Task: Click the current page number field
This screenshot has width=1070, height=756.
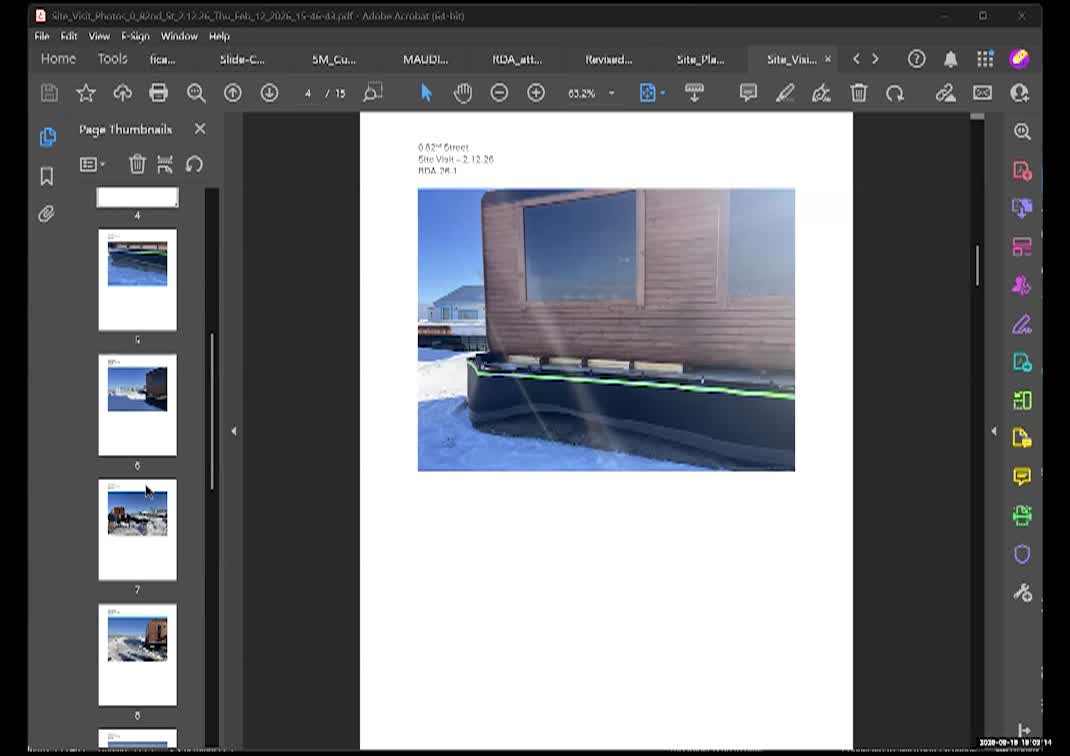Action: tap(308, 93)
